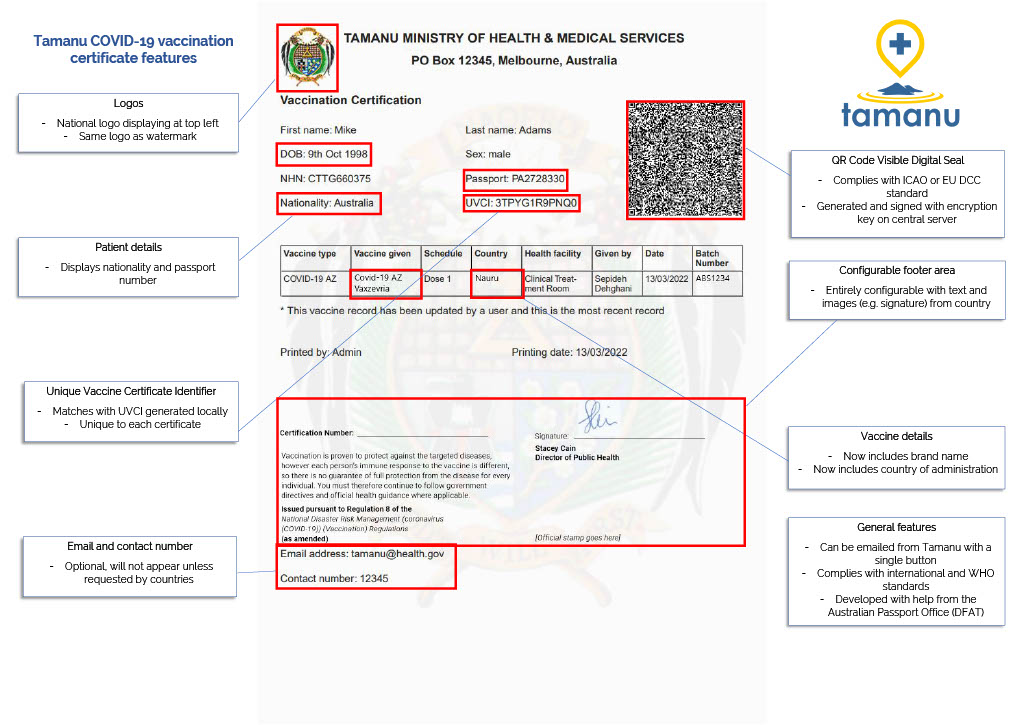Select the name "Stacey Cain"
Image resolution: width=1024 pixels, height=725 pixels.
[555, 448]
